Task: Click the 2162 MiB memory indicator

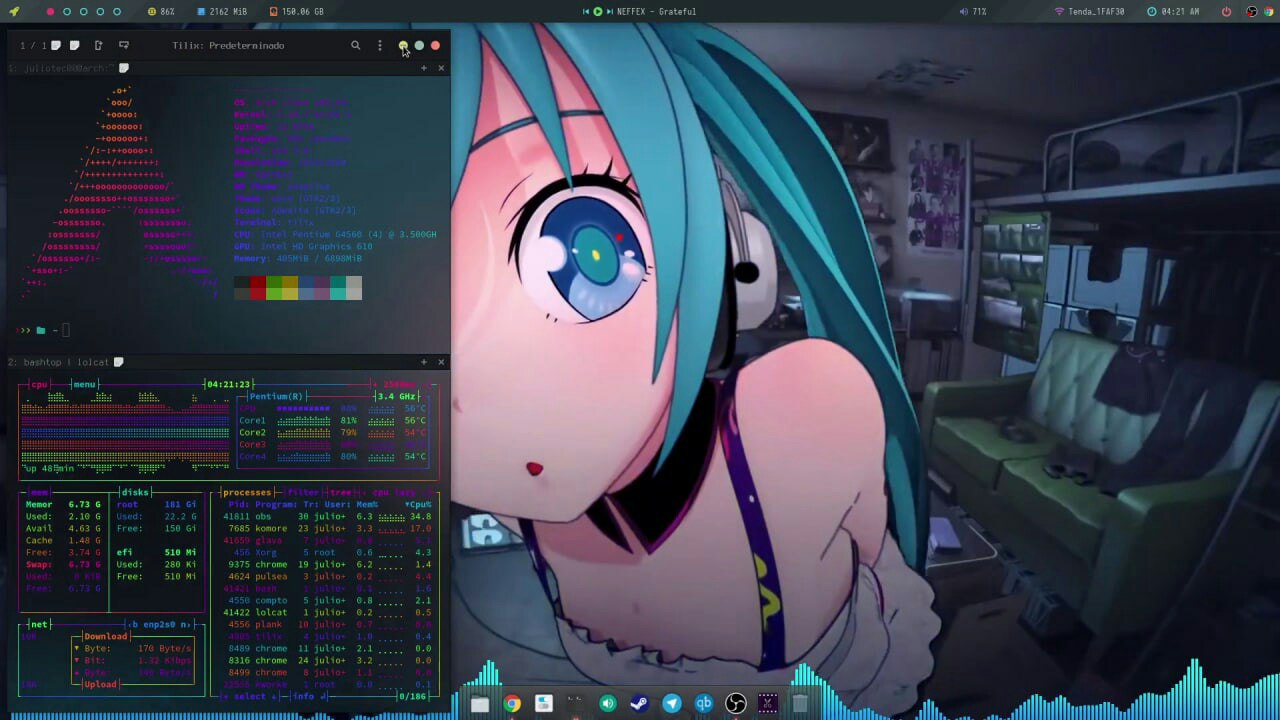Action: 221,12
